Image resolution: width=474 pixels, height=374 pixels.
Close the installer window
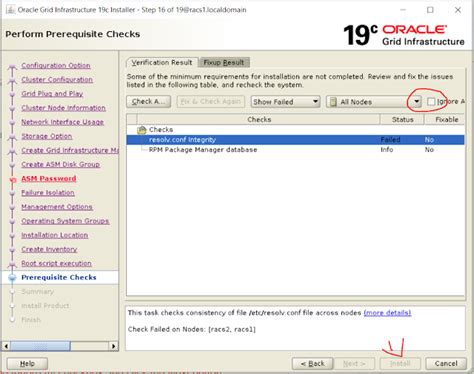458,10
